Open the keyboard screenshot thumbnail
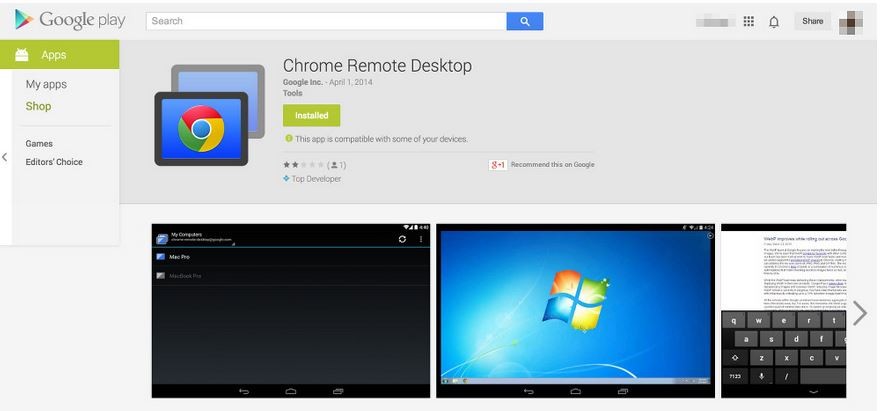880x411 pixels. tap(783, 310)
